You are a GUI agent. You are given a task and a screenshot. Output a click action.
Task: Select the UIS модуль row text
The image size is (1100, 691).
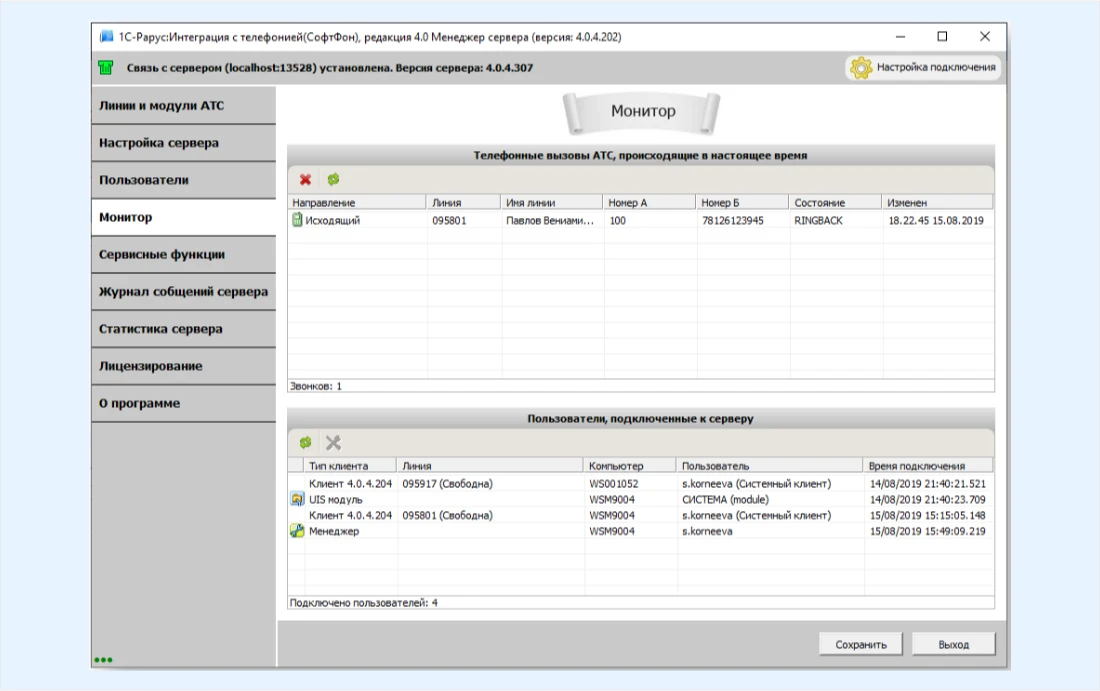335,499
